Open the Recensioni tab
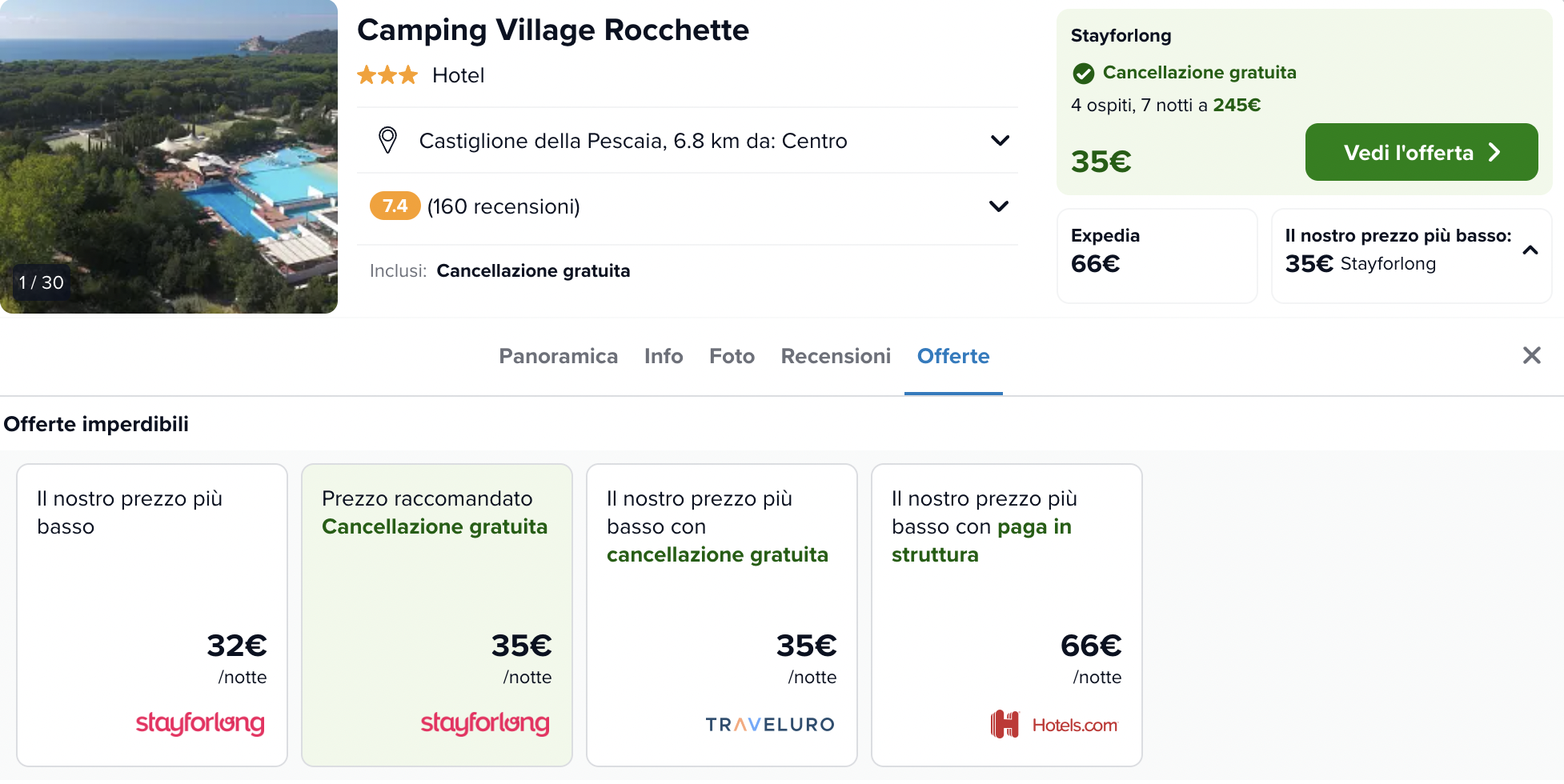 tap(836, 356)
